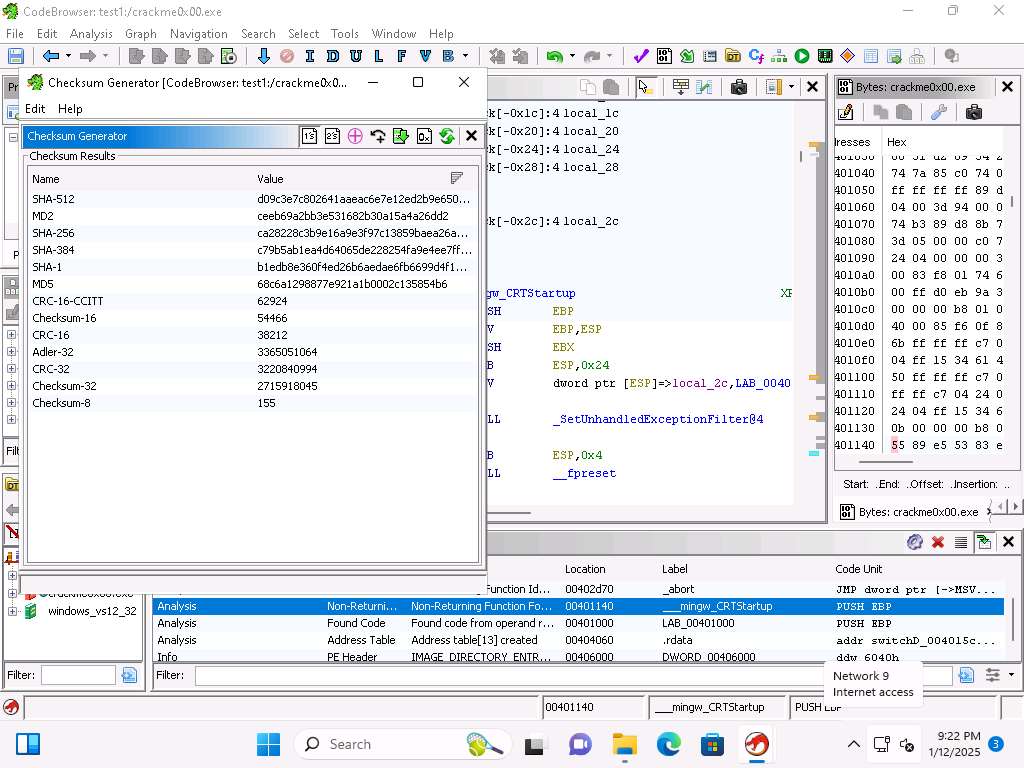Image resolution: width=1024 pixels, height=768 pixels.
Task: Open the Analysis menu
Action: click(91, 33)
